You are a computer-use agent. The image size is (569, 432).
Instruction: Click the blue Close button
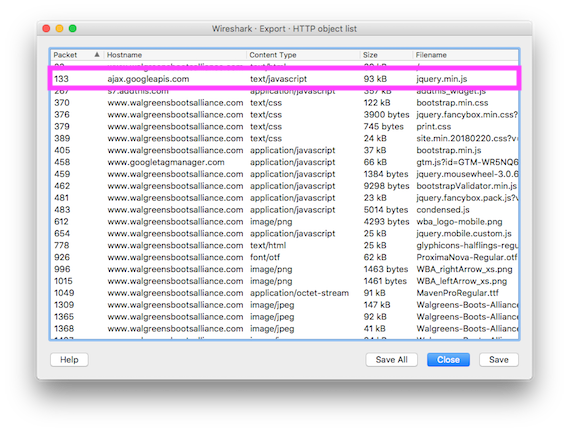point(448,359)
